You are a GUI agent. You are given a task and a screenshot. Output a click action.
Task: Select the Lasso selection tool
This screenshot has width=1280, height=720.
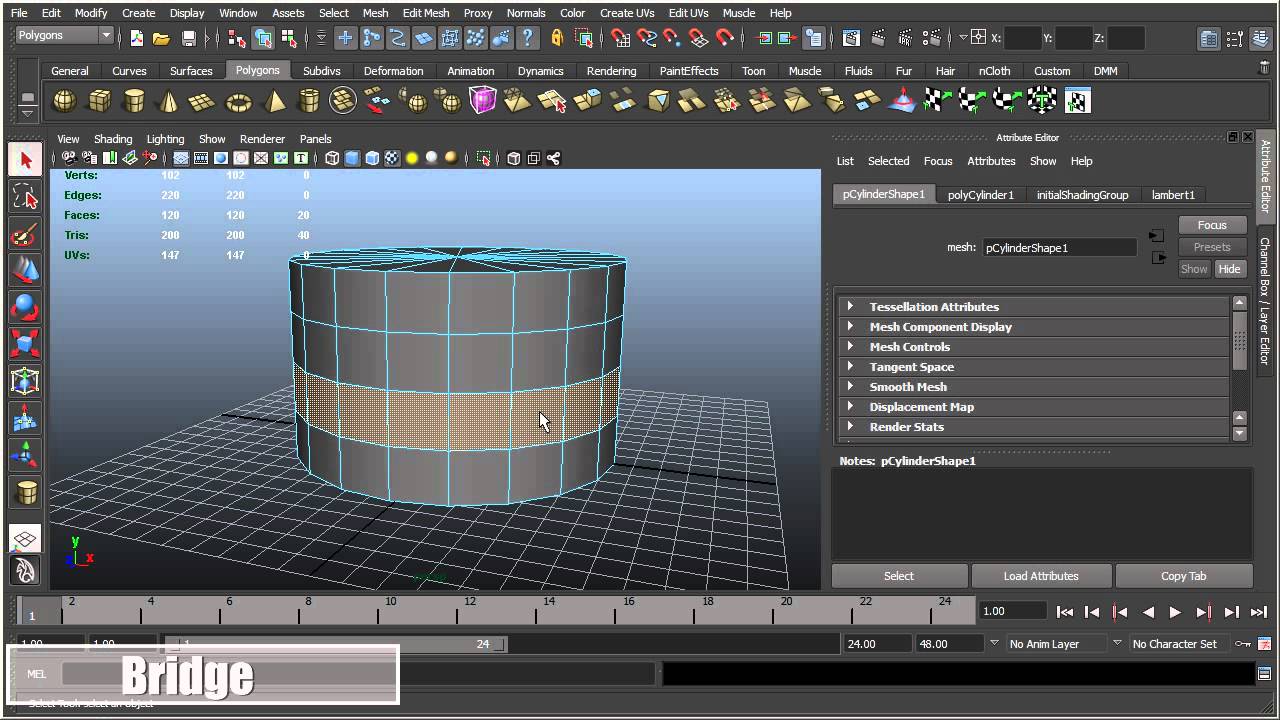[25, 198]
